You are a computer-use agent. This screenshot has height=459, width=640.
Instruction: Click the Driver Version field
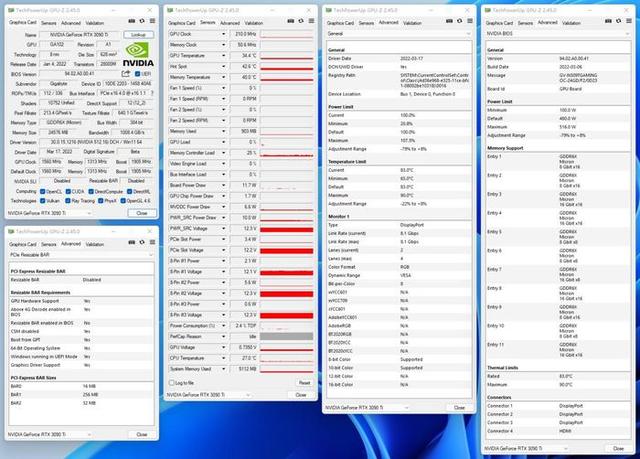[96, 142]
